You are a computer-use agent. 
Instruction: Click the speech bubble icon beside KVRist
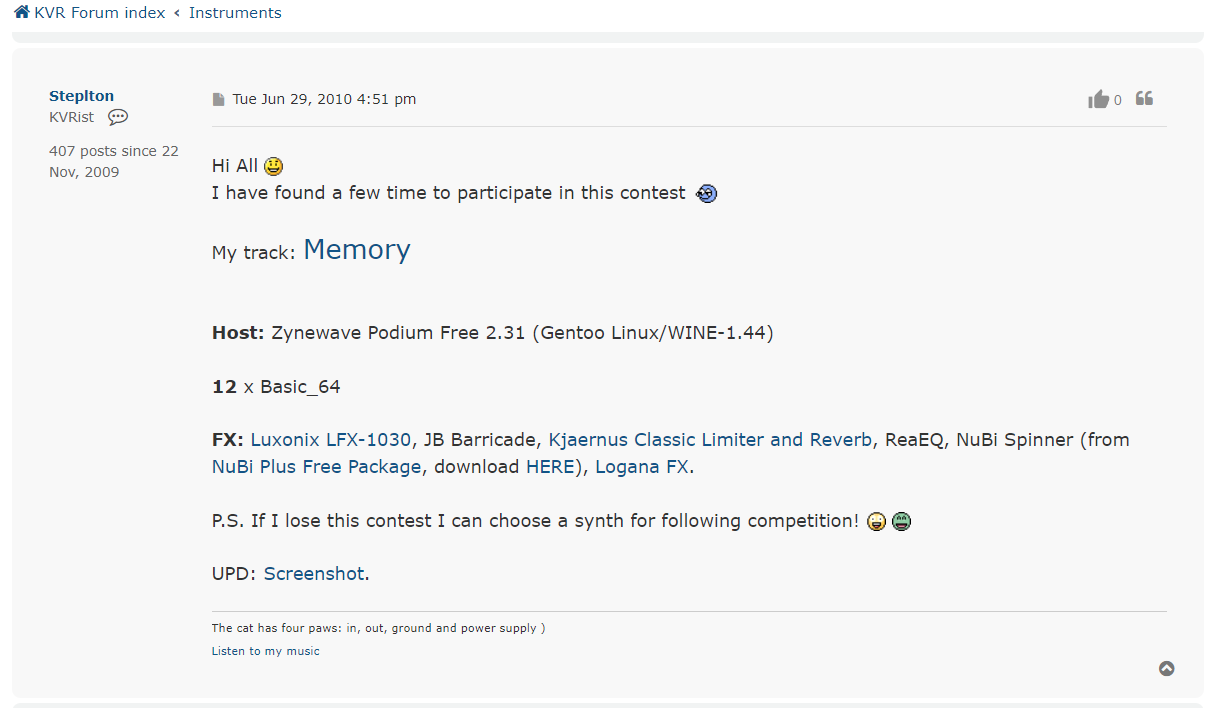tap(118, 117)
